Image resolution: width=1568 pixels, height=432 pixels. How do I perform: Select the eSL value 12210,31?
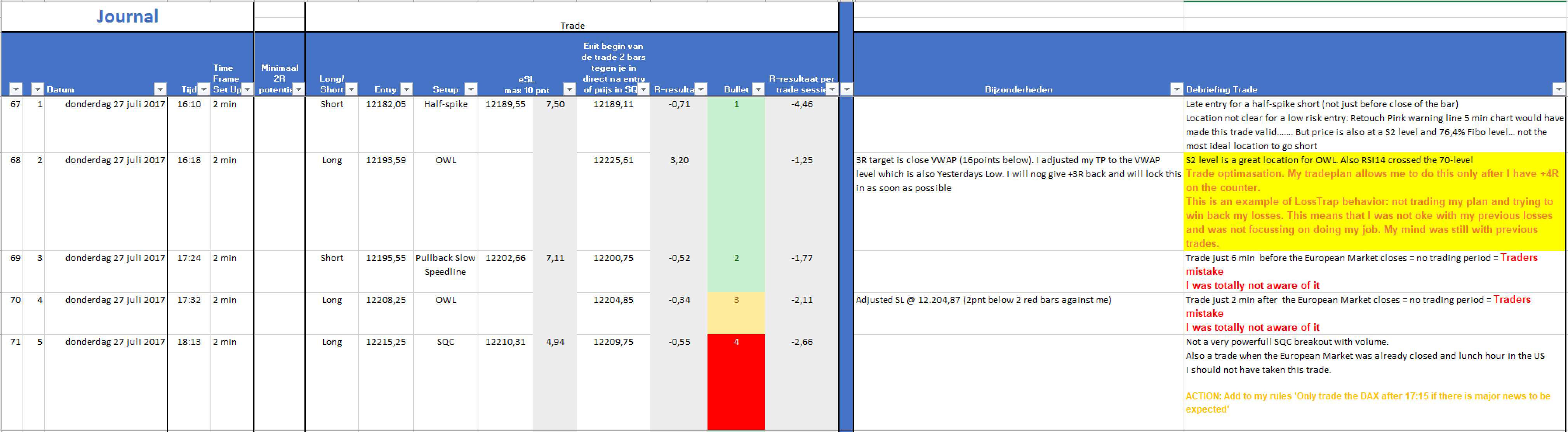[505, 382]
